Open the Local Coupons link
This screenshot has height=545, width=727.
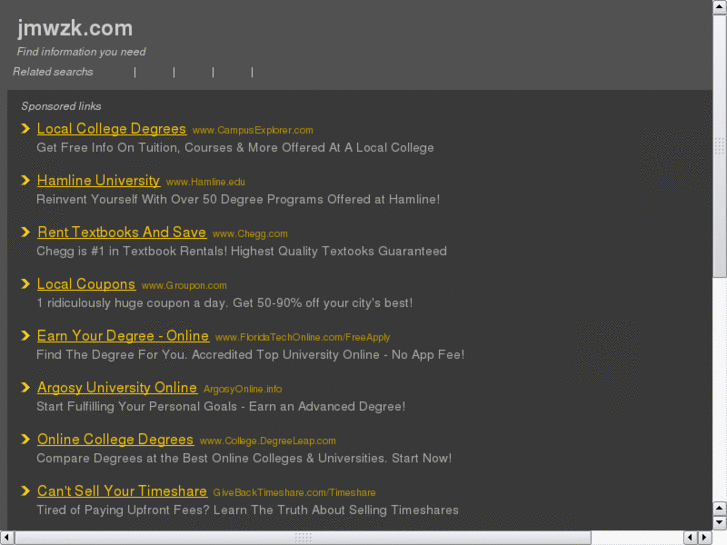[x=86, y=284]
